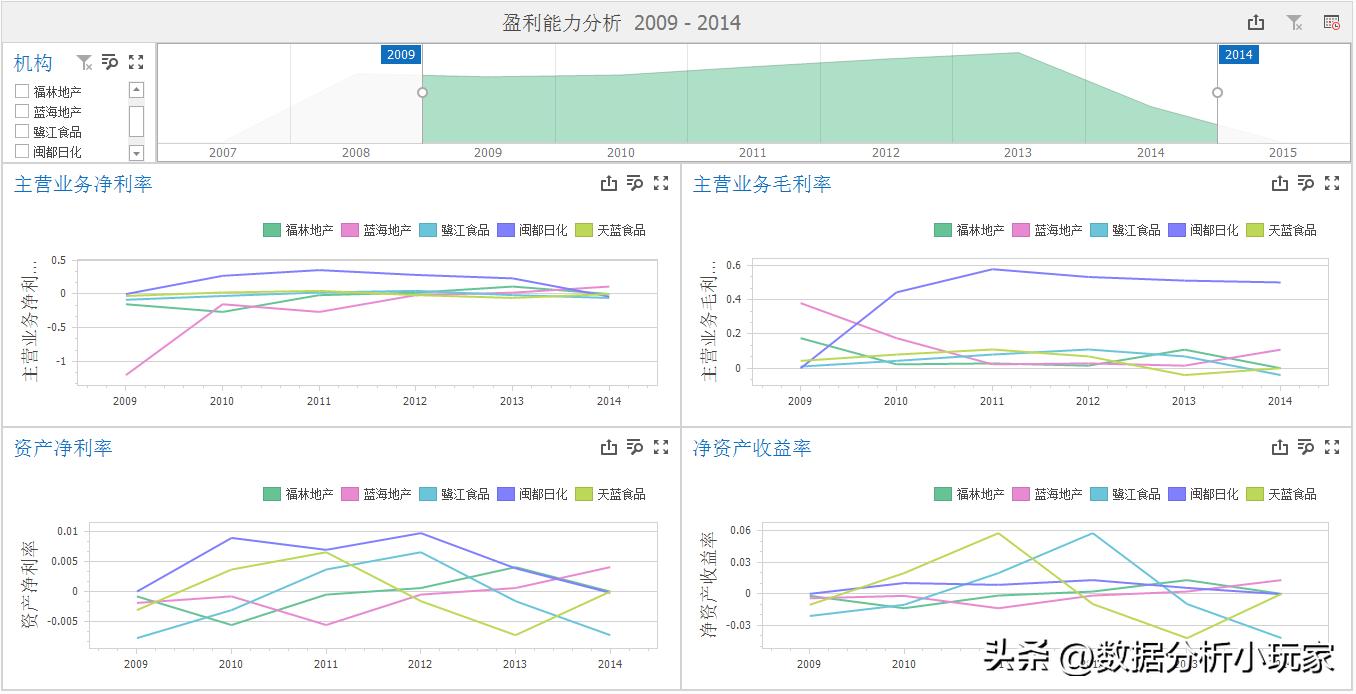Open the explore data icon on 净资产收益率 chart
This screenshot has height=694, width=1356.
(1305, 447)
